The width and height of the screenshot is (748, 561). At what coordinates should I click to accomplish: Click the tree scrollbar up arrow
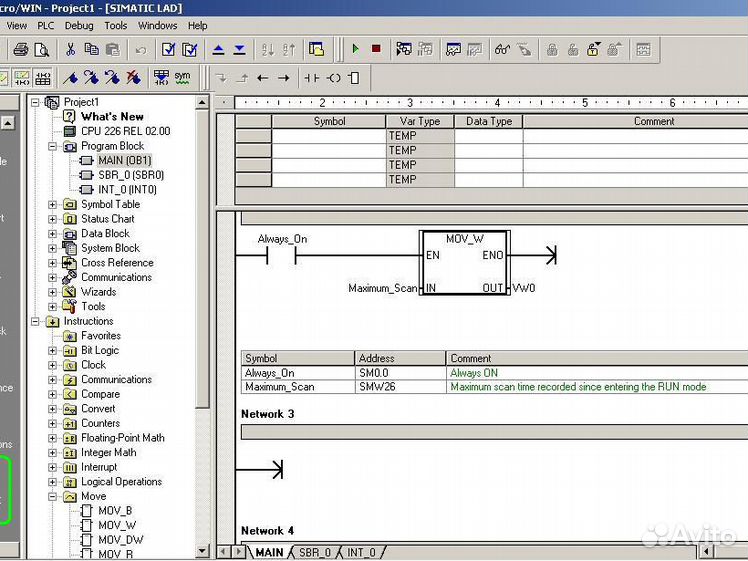pyautogui.click(x=202, y=103)
